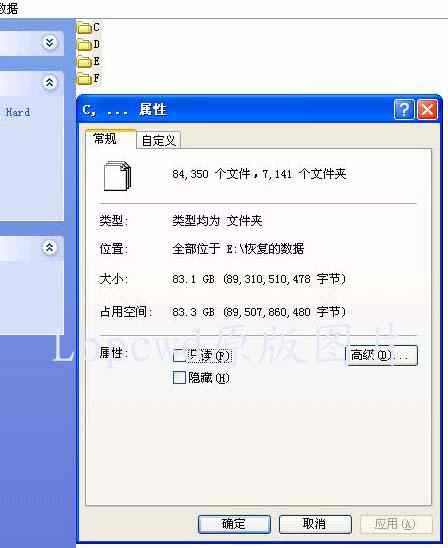Open the 自定义 tab
This screenshot has width=448, height=548.
coord(158,140)
